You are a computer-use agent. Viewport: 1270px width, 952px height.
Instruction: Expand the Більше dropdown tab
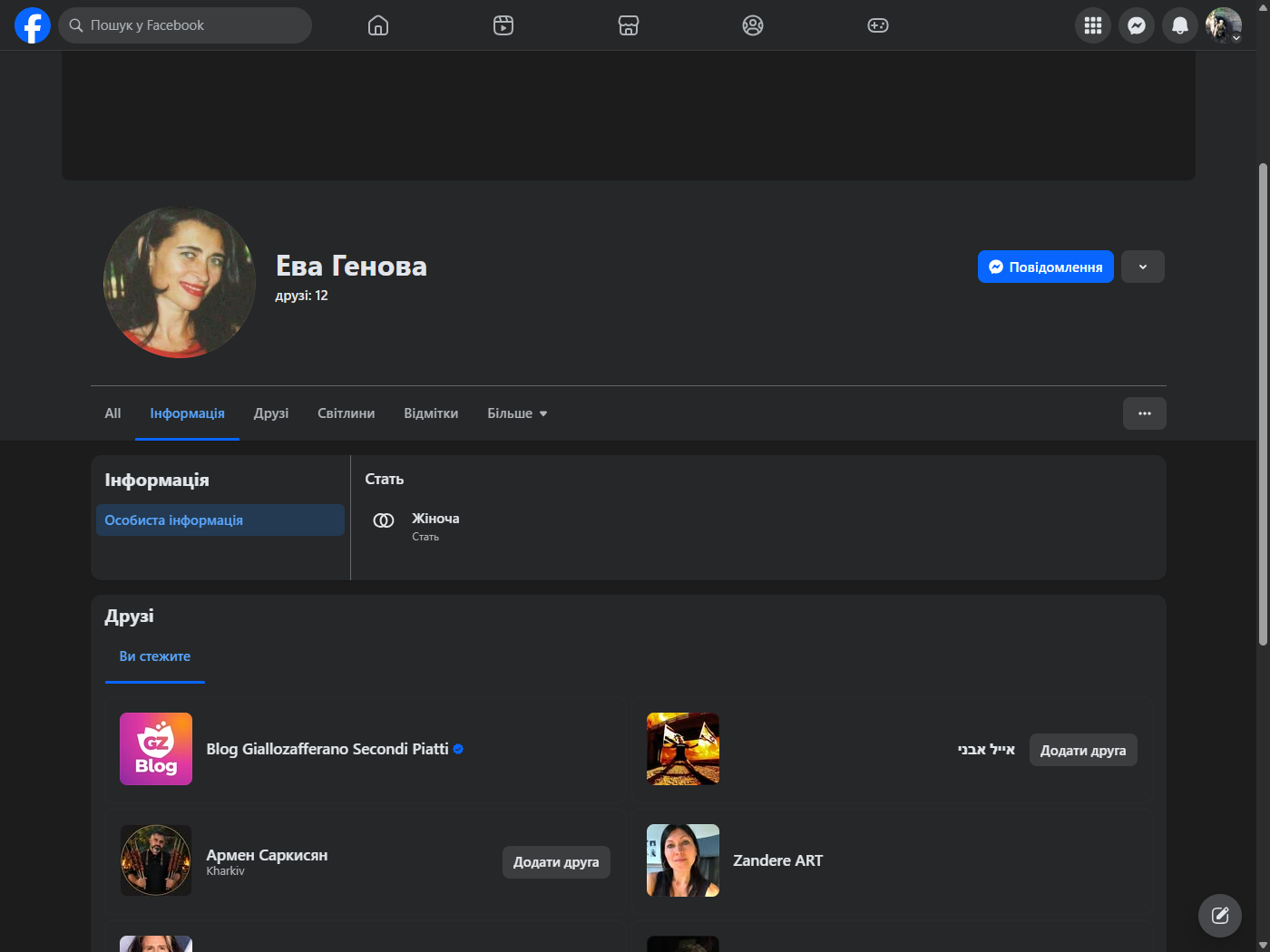point(517,413)
